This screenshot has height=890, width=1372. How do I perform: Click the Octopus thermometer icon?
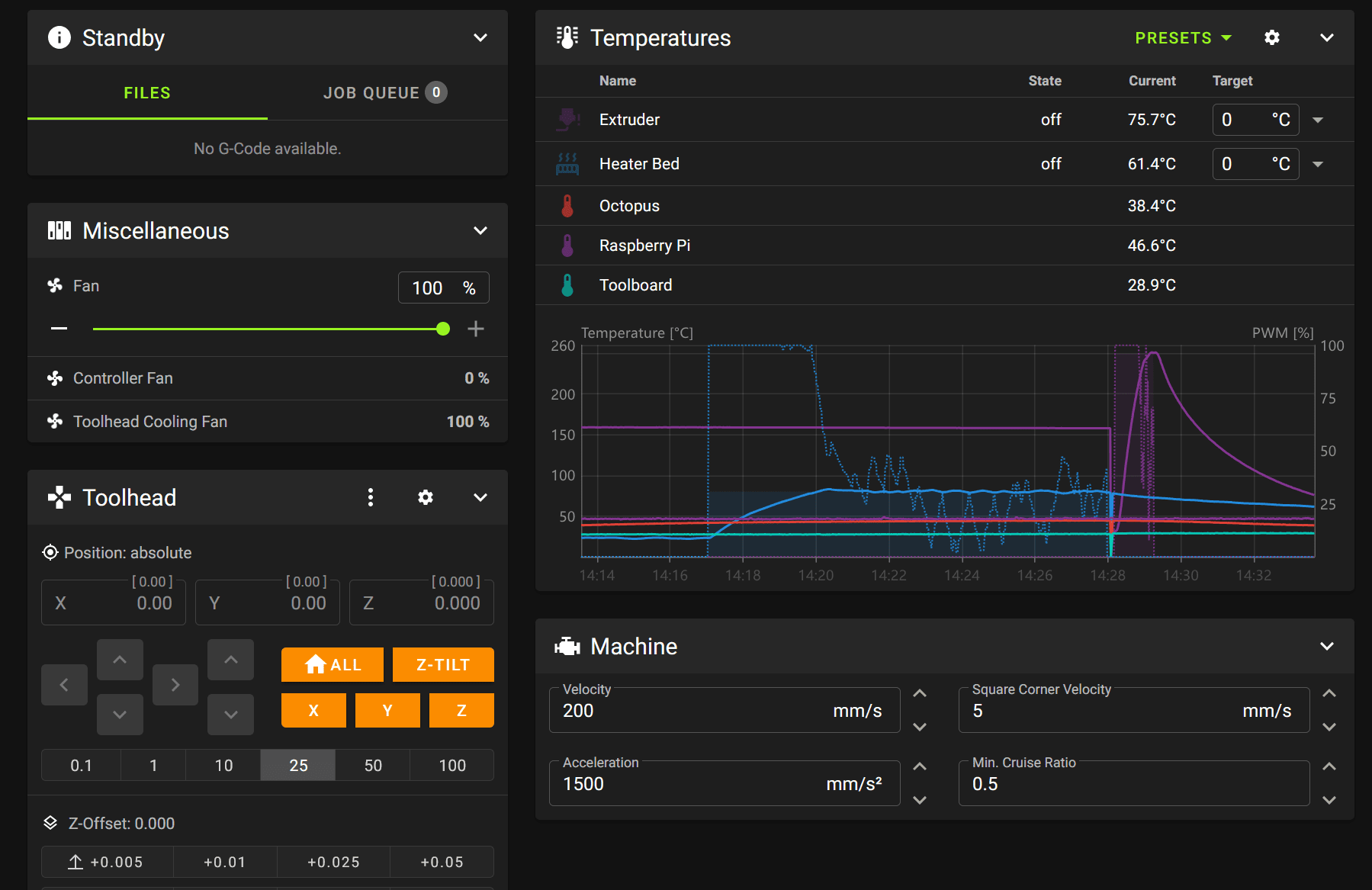tap(567, 206)
